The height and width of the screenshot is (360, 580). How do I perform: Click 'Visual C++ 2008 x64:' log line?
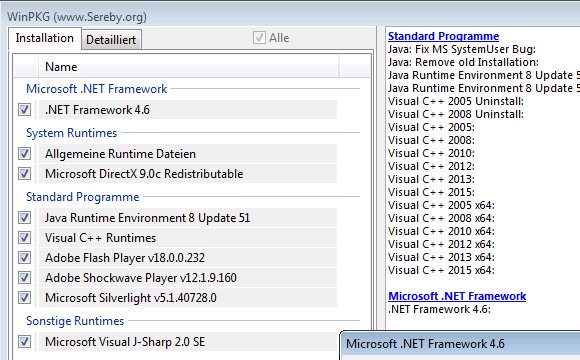point(441,218)
